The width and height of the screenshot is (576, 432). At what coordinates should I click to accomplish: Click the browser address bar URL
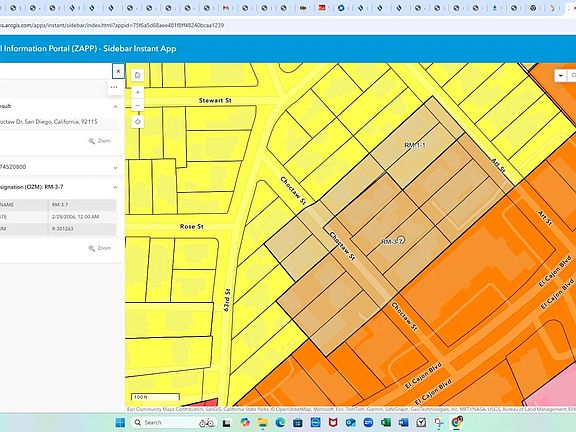112,25
